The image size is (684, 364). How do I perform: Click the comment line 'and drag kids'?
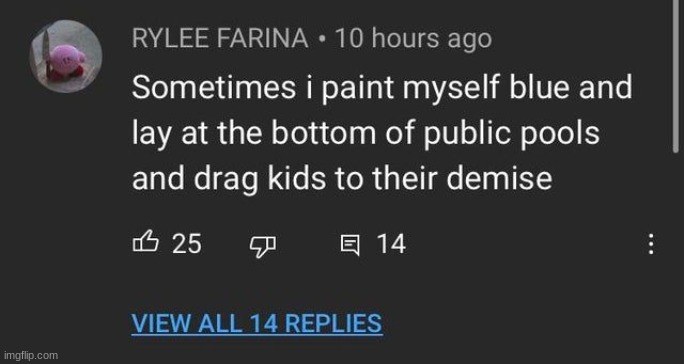coord(342,179)
